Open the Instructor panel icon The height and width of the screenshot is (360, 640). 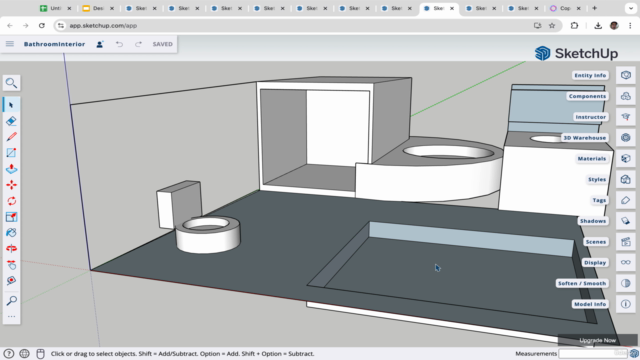coord(626,117)
